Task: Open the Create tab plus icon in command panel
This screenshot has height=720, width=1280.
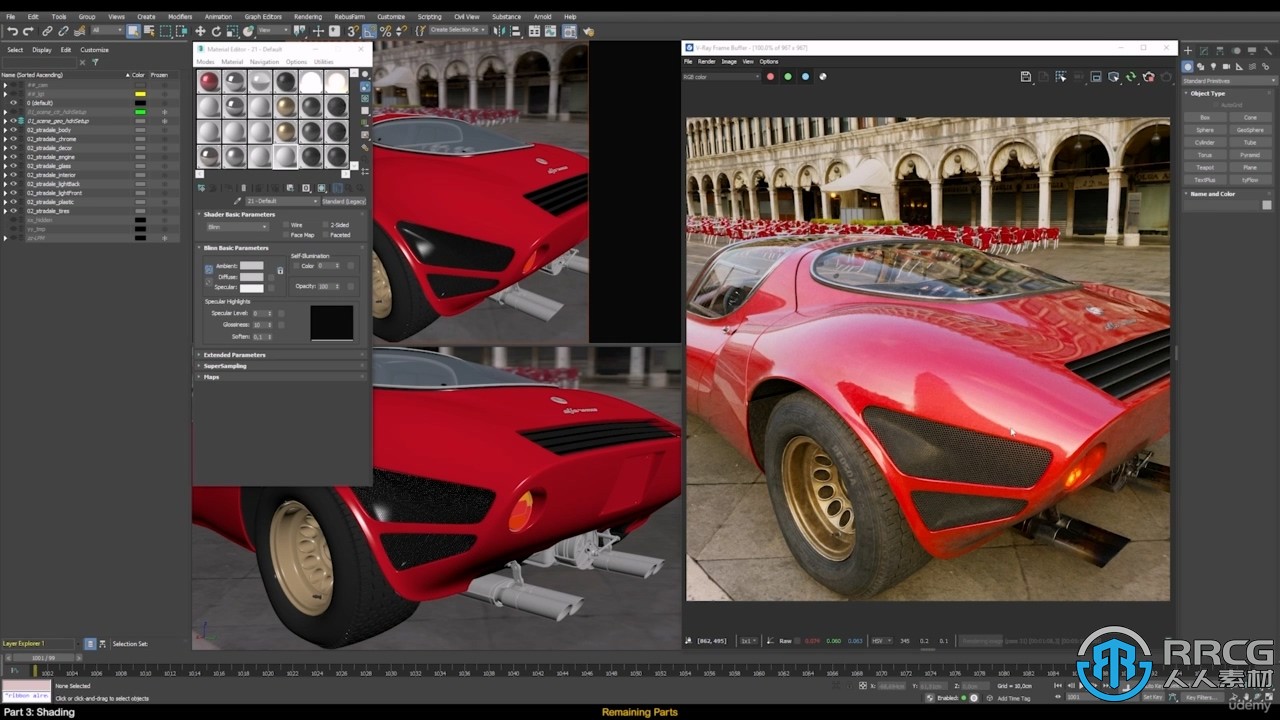Action: pos(1188,50)
